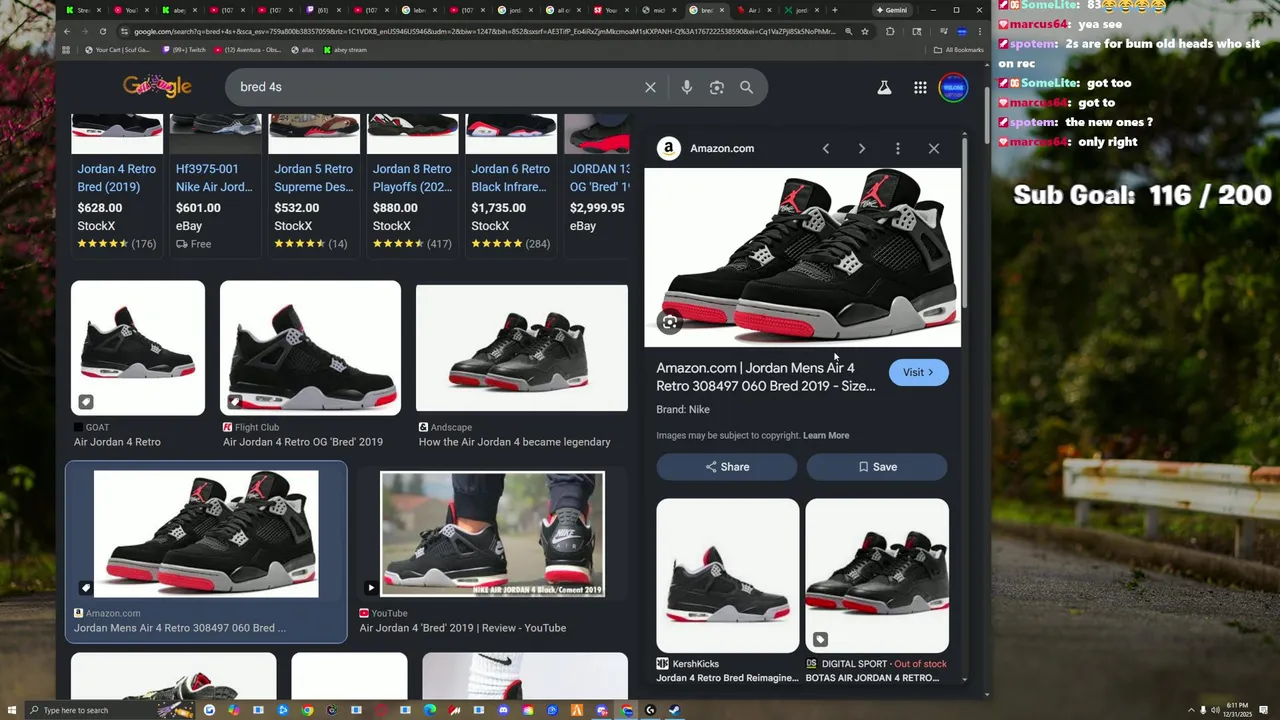
Task: Start a voice search with the microphone icon
Action: tap(686, 87)
